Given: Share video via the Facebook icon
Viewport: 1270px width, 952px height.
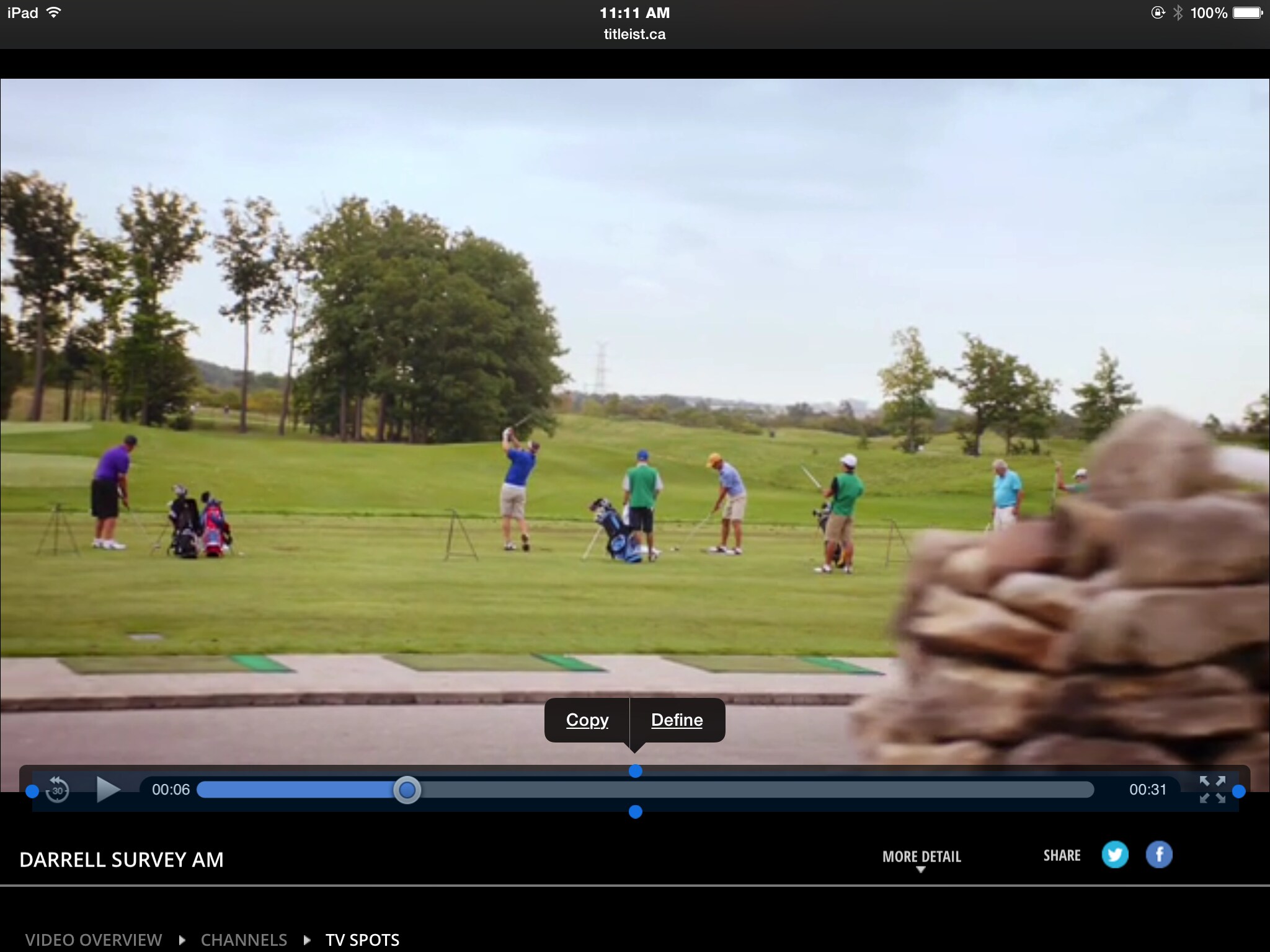Looking at the screenshot, I should pos(1158,855).
